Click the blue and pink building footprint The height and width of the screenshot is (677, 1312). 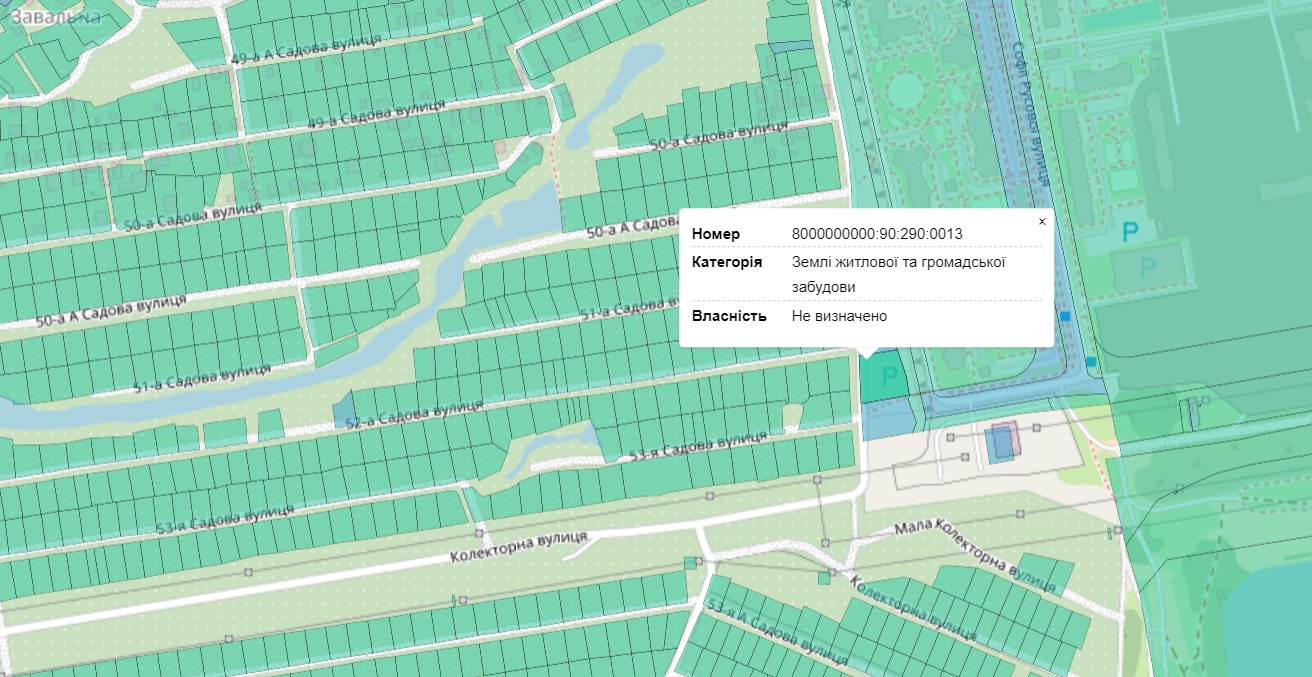coord(1002,441)
